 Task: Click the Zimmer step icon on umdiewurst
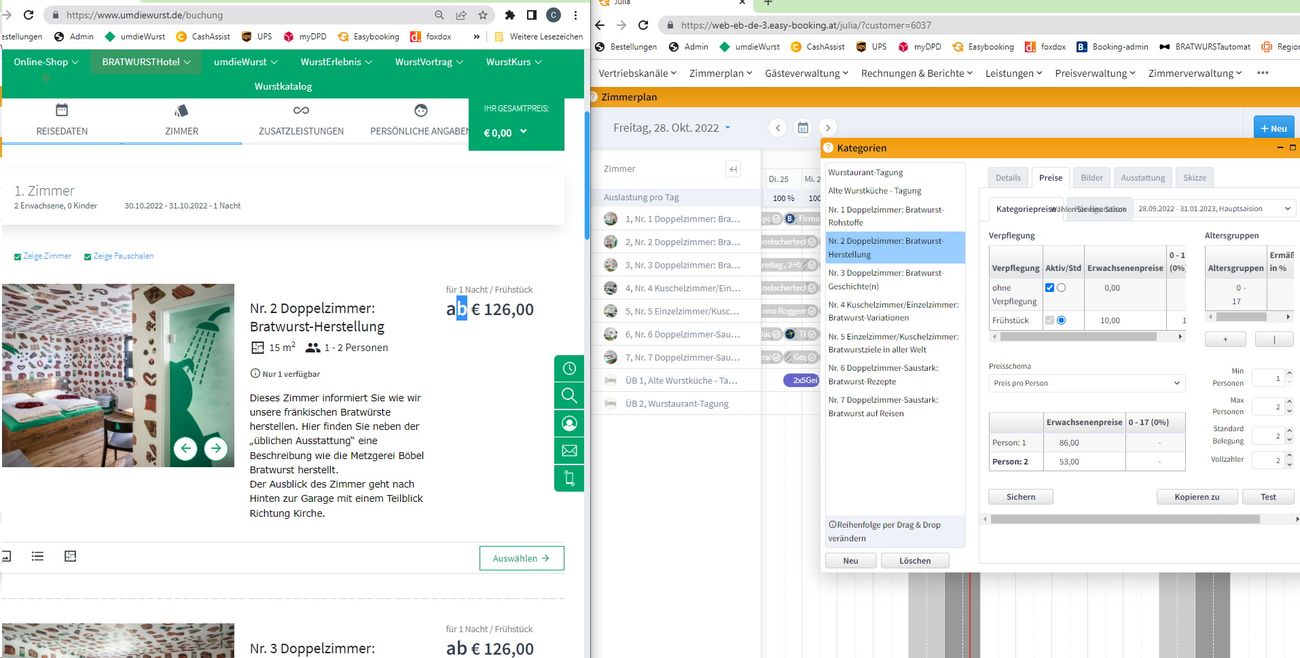pos(181,110)
